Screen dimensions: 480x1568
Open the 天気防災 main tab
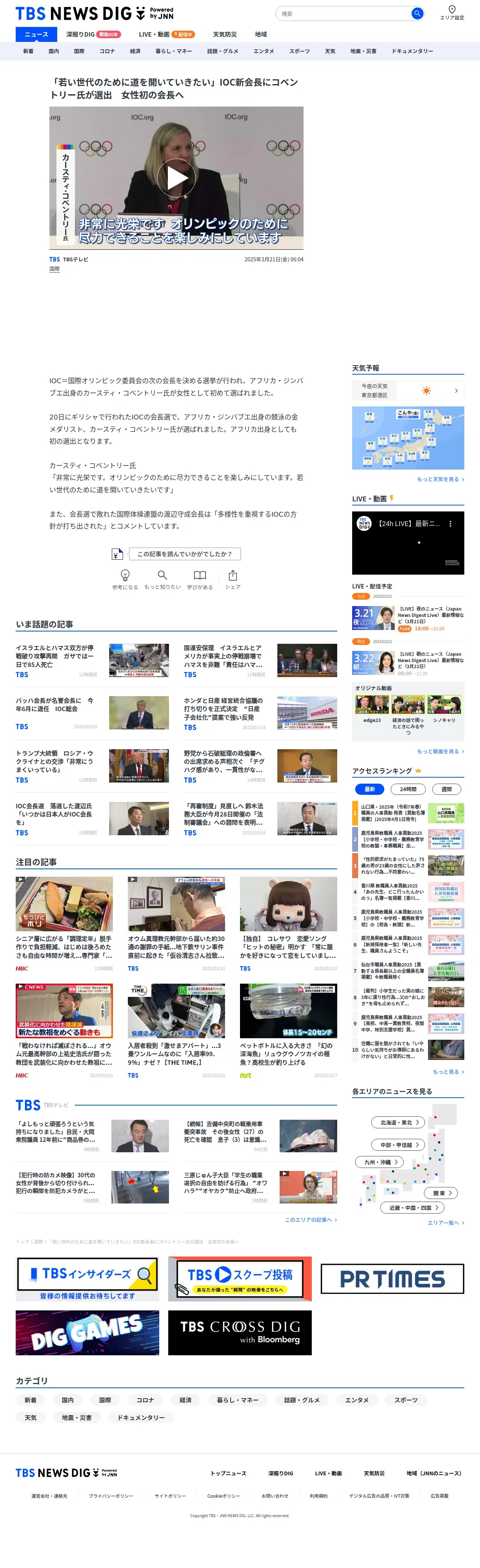tap(225, 35)
